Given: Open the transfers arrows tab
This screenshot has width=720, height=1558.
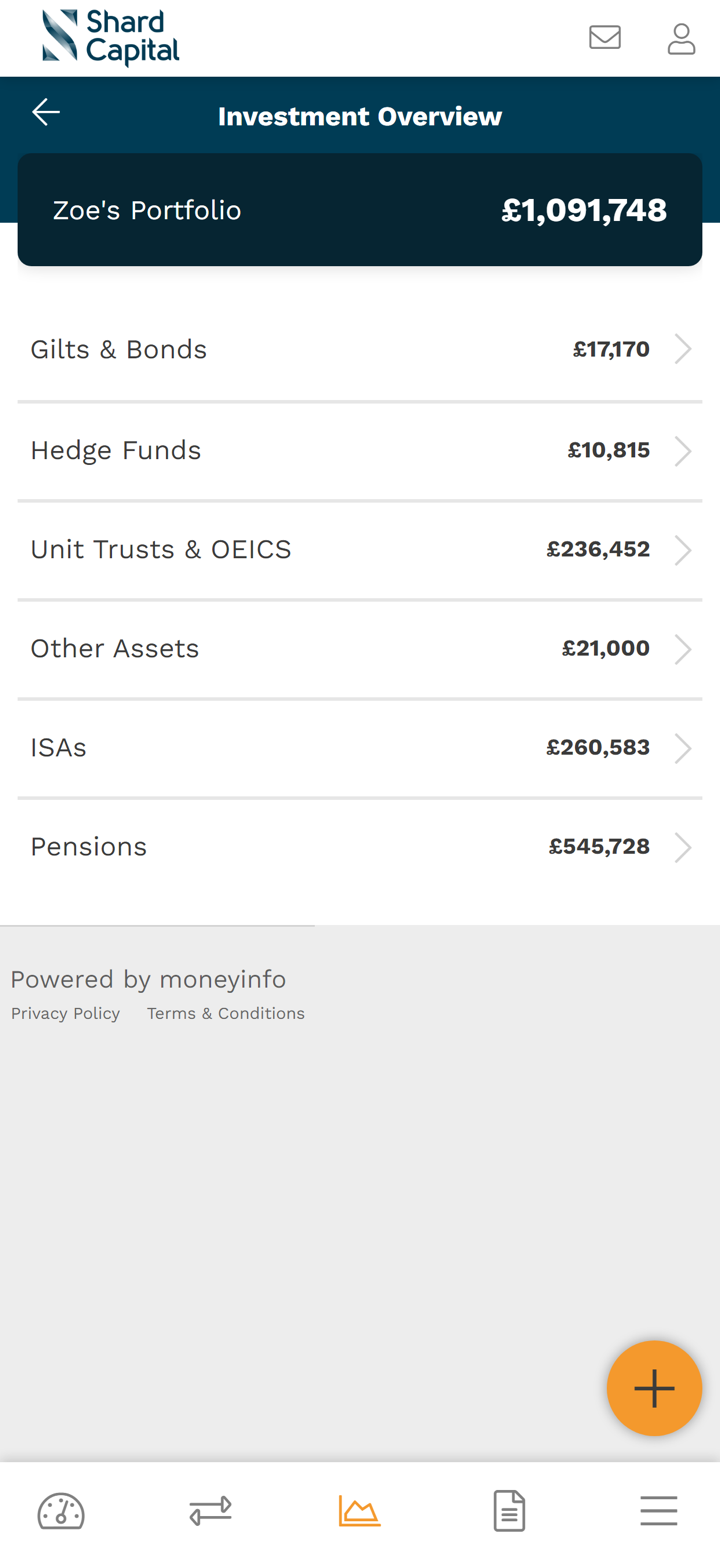Looking at the screenshot, I should (210, 1511).
